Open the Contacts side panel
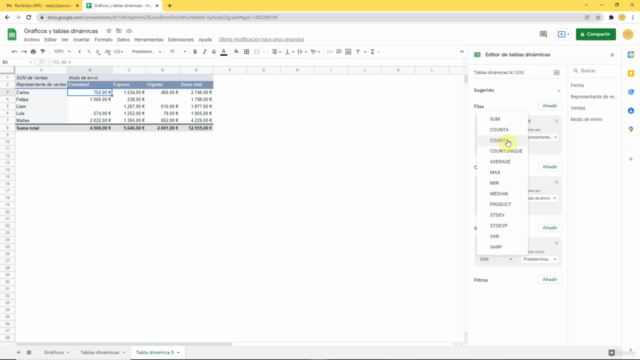640x360 pixels. (631, 111)
